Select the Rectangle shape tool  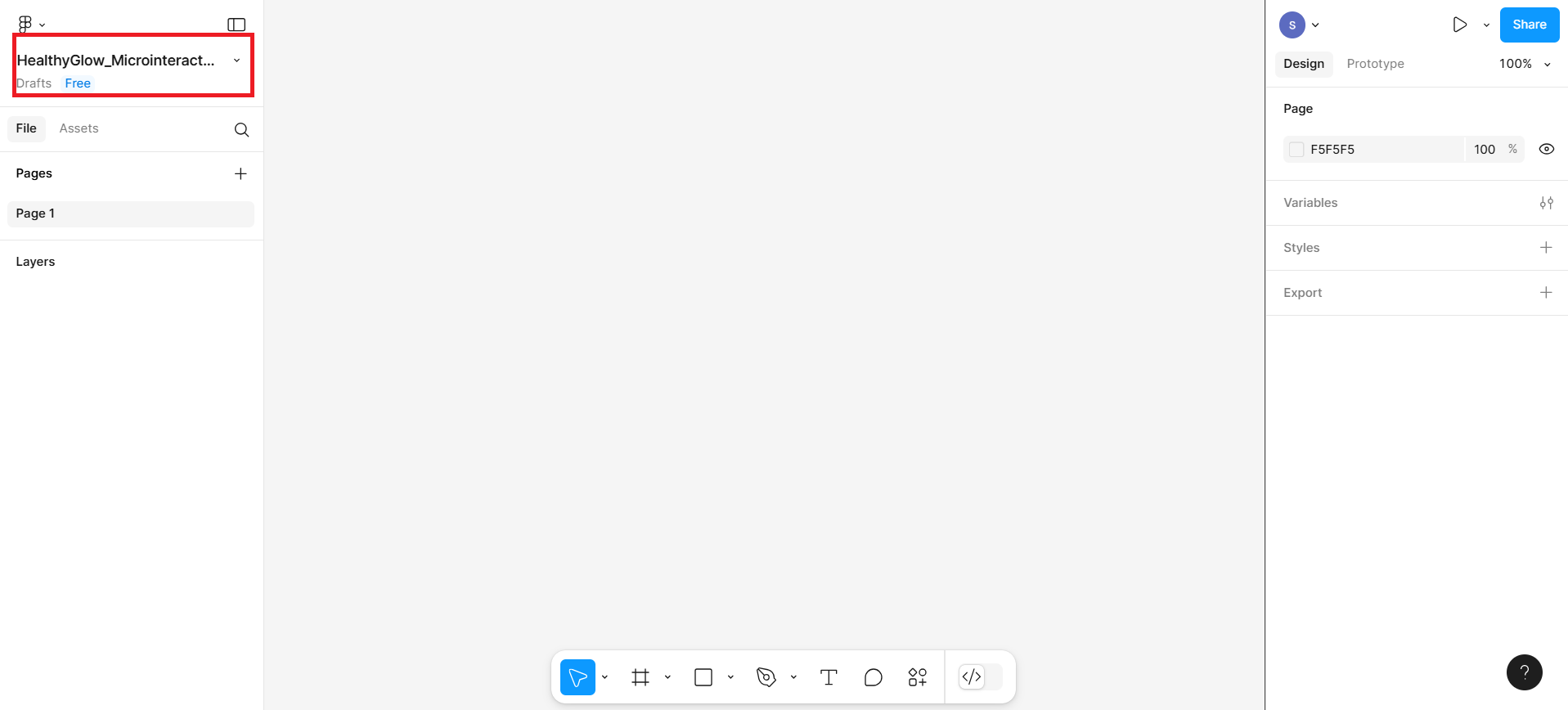[703, 677]
